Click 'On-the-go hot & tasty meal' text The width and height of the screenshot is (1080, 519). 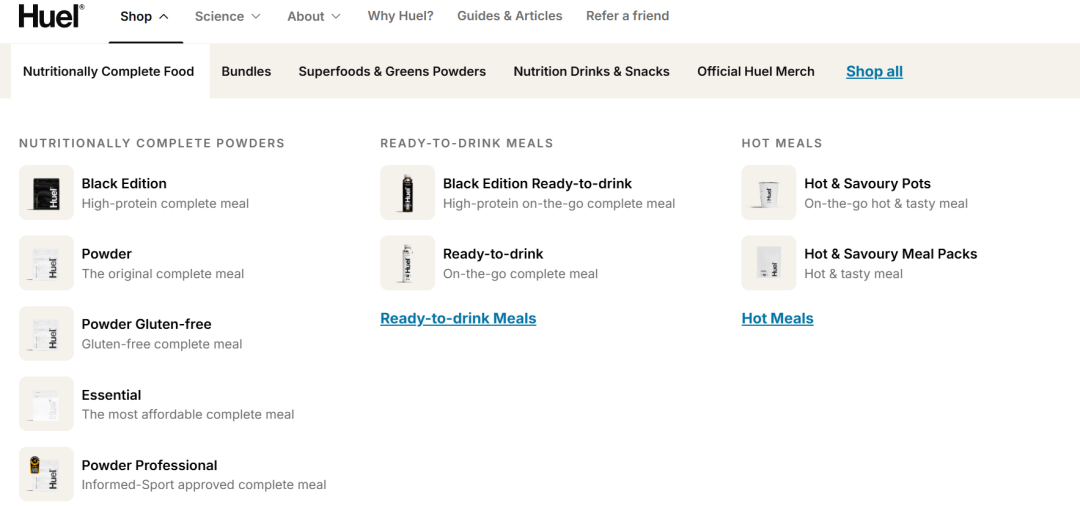tap(886, 204)
